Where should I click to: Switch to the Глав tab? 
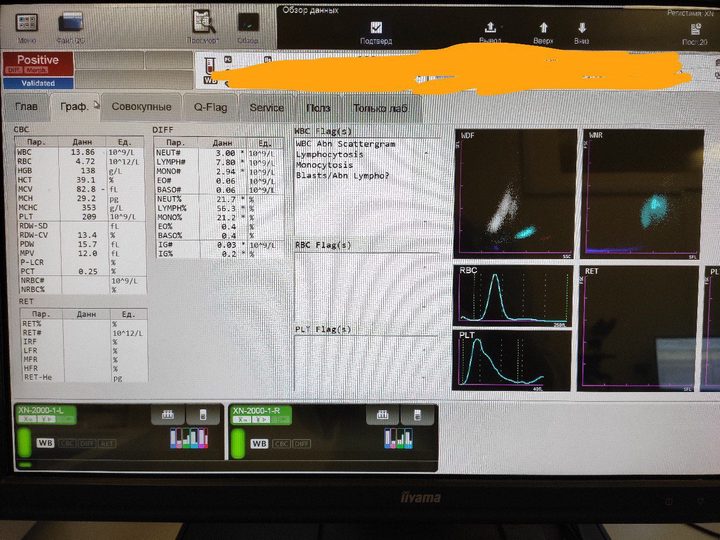(x=26, y=107)
